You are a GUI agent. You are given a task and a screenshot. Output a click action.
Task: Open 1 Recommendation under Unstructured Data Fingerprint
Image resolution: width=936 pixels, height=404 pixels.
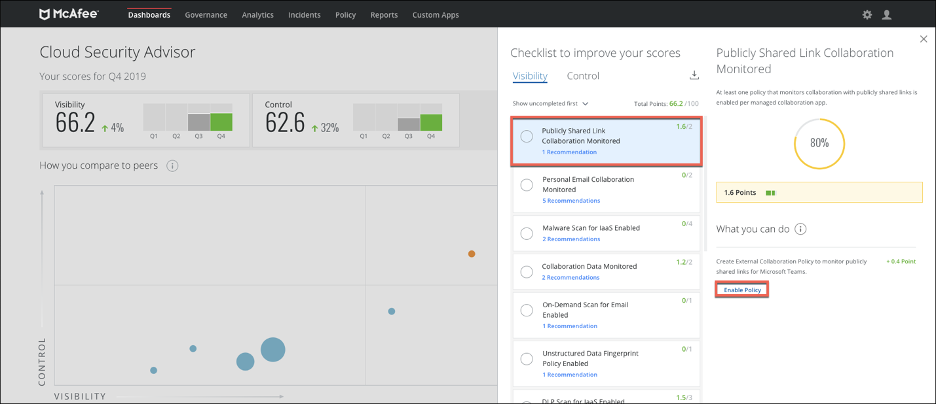coord(569,375)
